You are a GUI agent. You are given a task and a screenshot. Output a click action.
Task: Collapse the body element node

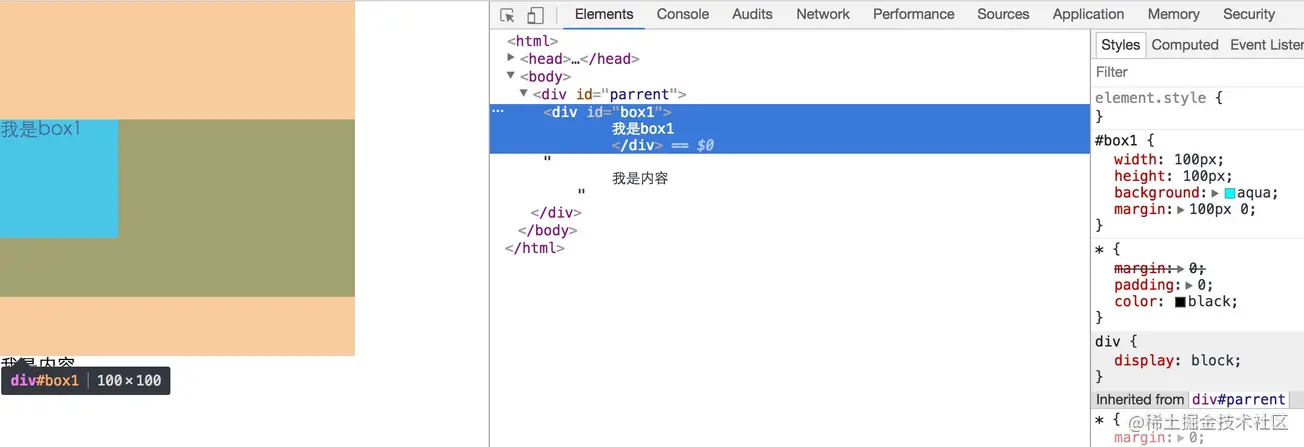512,76
